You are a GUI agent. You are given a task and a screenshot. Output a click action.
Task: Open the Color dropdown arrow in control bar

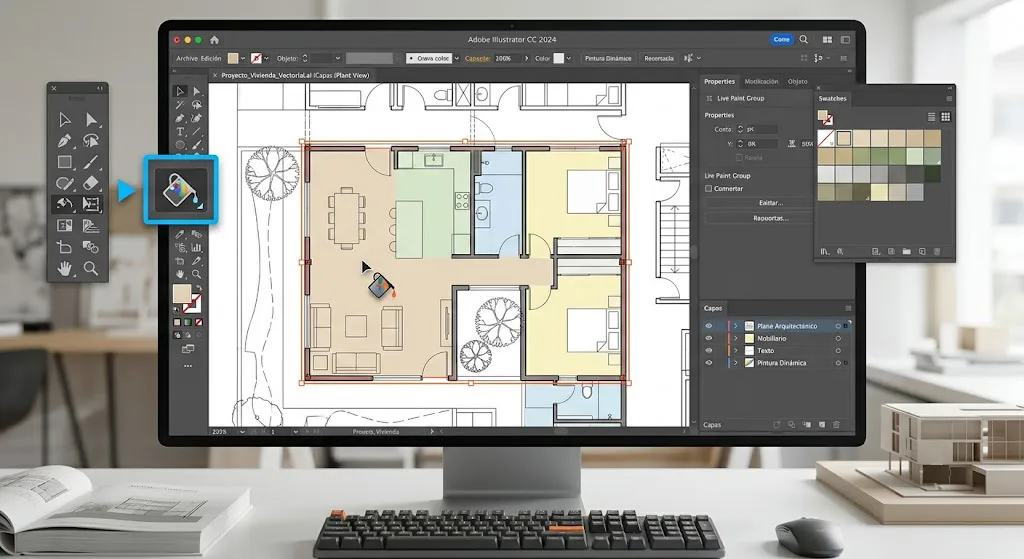(x=569, y=58)
